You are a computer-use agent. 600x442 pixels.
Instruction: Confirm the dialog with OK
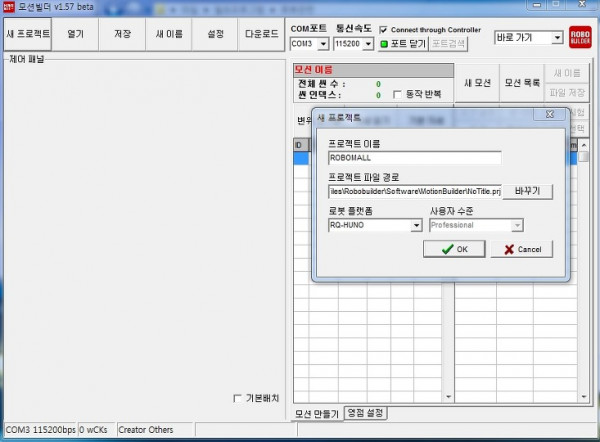click(x=454, y=250)
